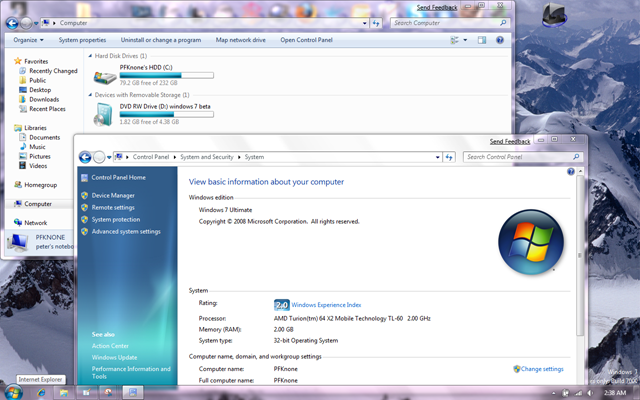
Task: Show the preview pane in Computer window
Action: 482,40
